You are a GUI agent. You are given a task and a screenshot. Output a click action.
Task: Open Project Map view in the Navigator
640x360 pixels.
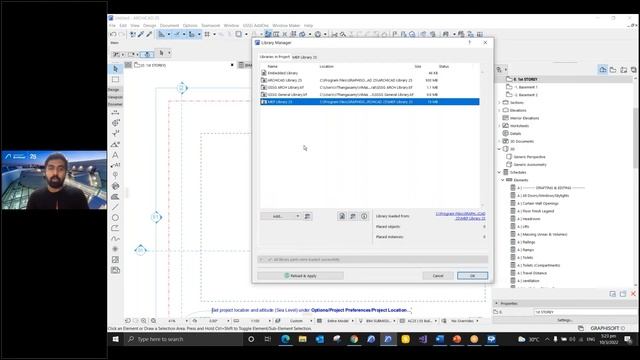click(603, 70)
